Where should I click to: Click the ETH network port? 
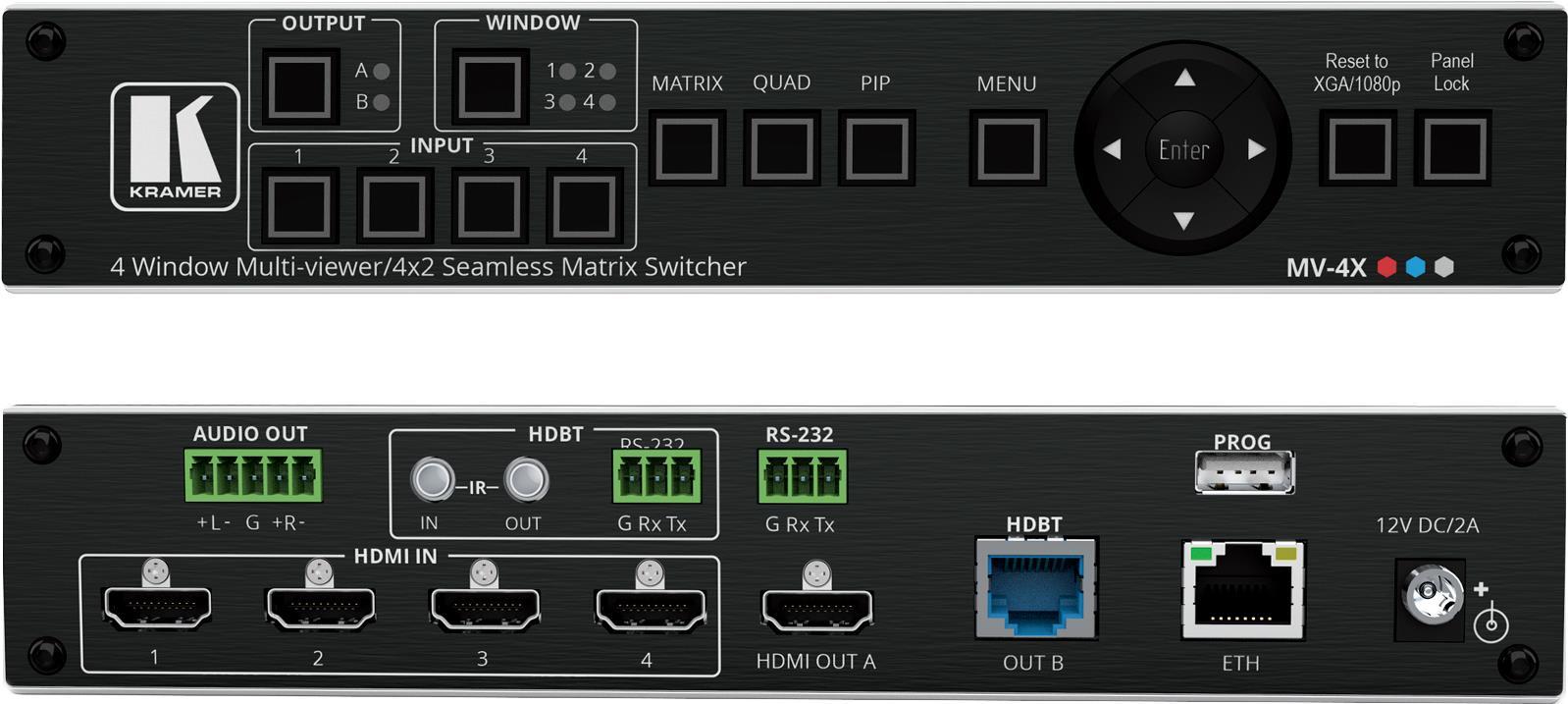(x=1242, y=591)
